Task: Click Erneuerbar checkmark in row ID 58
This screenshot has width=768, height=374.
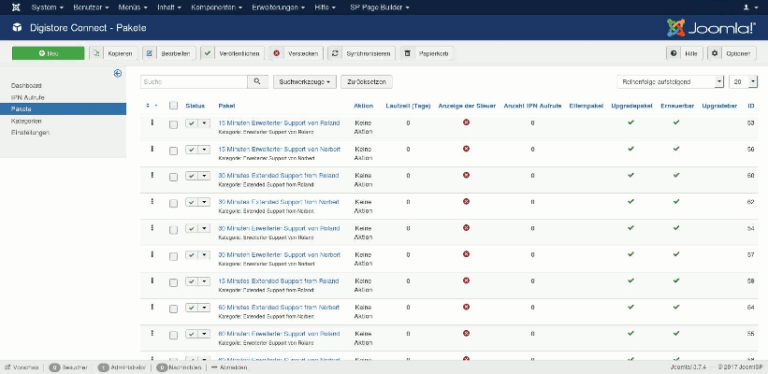Action: [676, 280]
